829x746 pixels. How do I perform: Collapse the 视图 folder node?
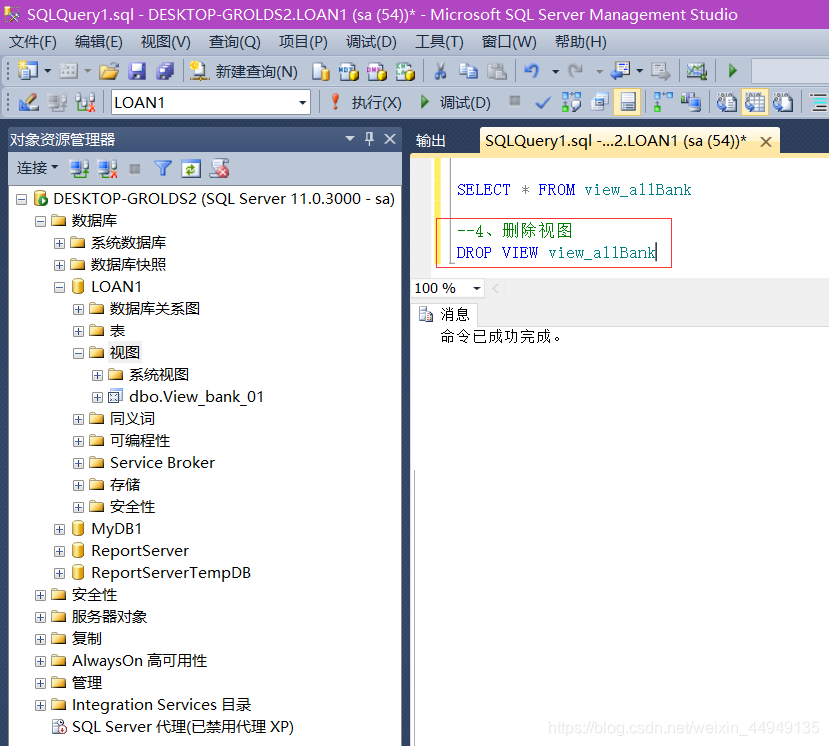tap(78, 353)
